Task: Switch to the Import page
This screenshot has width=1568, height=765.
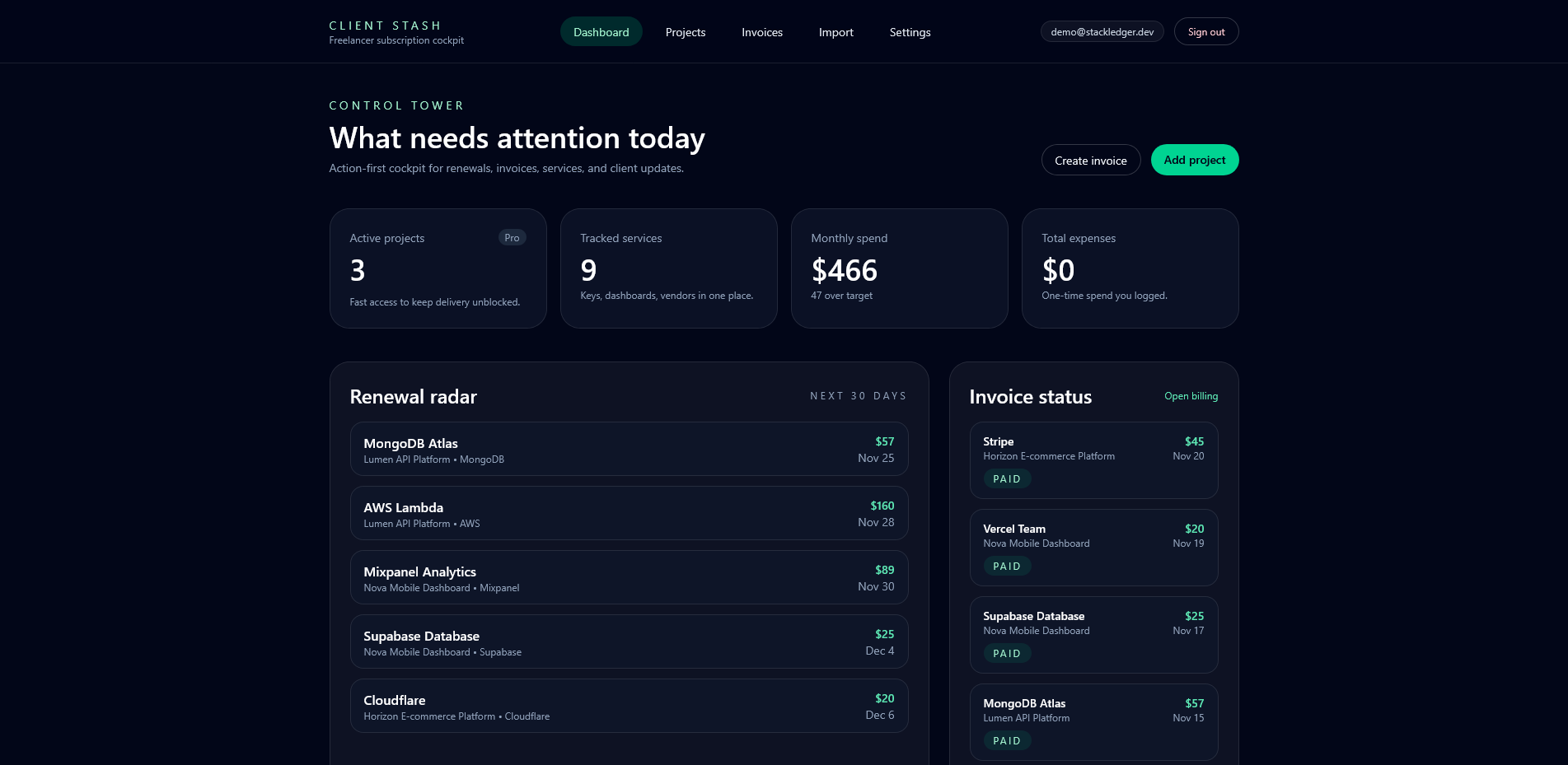Action: click(835, 32)
